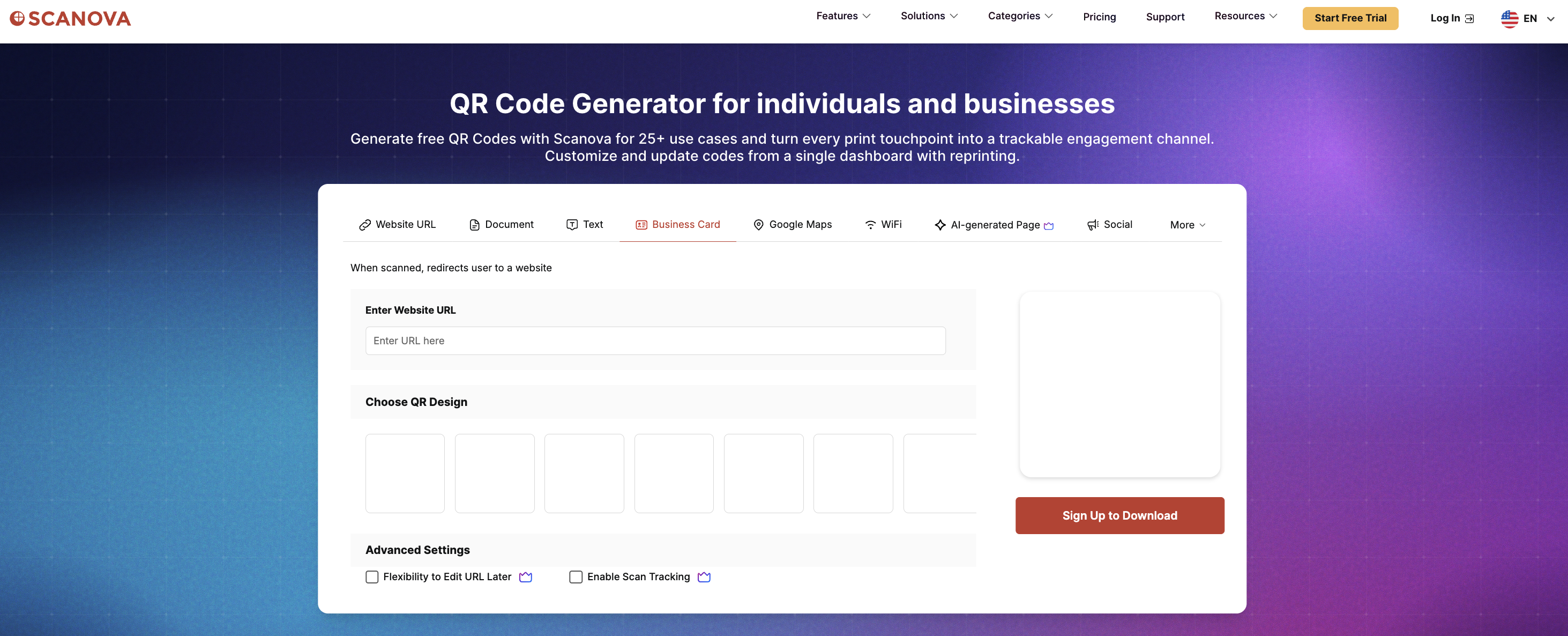Click the Start Free Trial button
This screenshot has height=636, width=1568.
point(1350,18)
